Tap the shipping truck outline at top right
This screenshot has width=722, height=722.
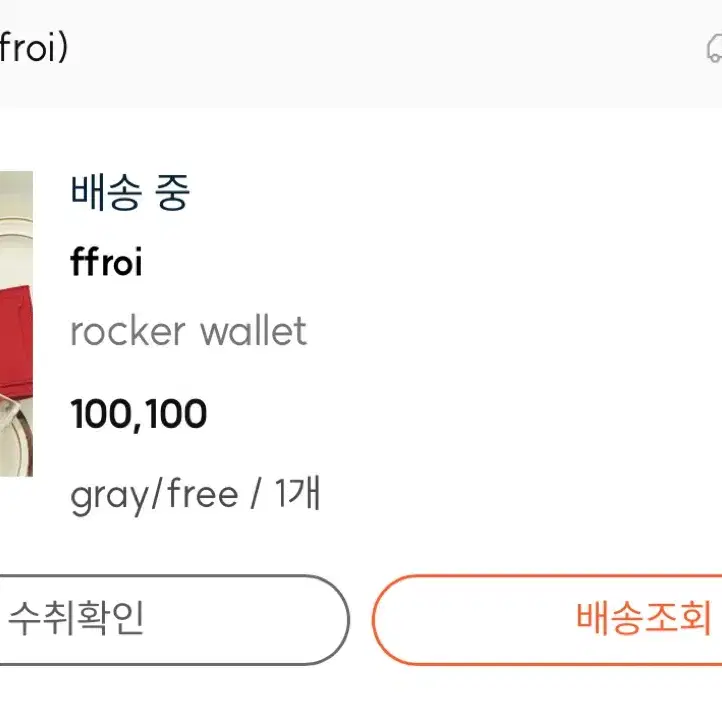coord(714,48)
